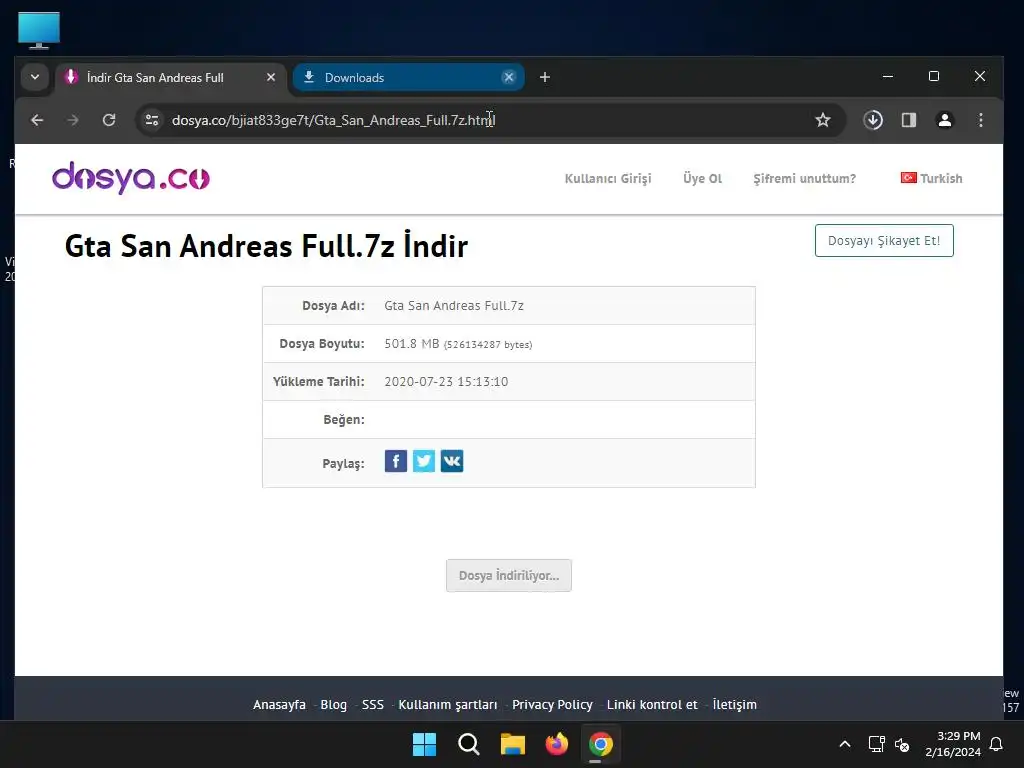The width and height of the screenshot is (1024, 768).
Task: Open File Explorer from taskbar
Action: [513, 744]
